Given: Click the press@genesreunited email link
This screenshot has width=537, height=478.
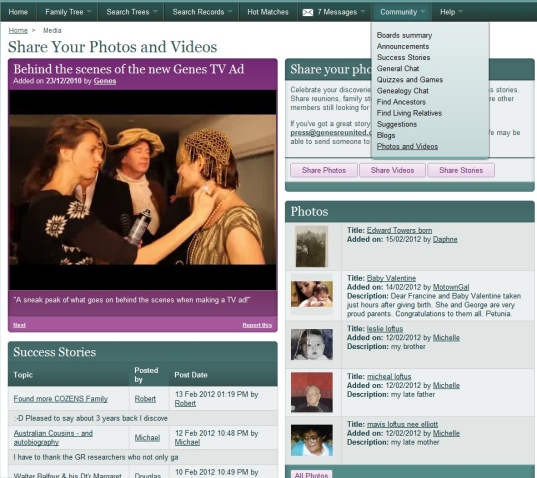Looking at the screenshot, I should click(x=330, y=133).
